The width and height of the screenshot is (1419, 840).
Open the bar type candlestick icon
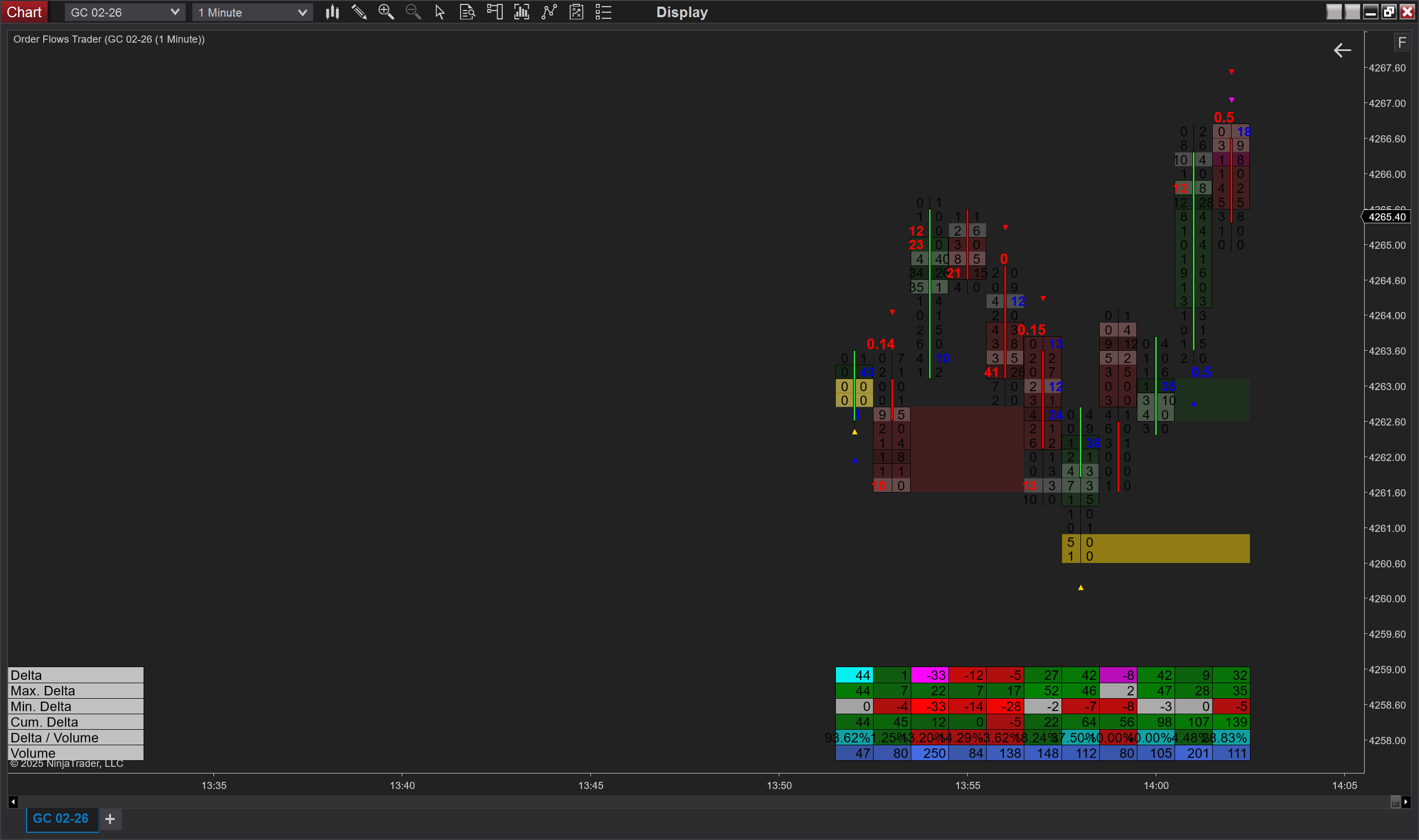click(333, 12)
